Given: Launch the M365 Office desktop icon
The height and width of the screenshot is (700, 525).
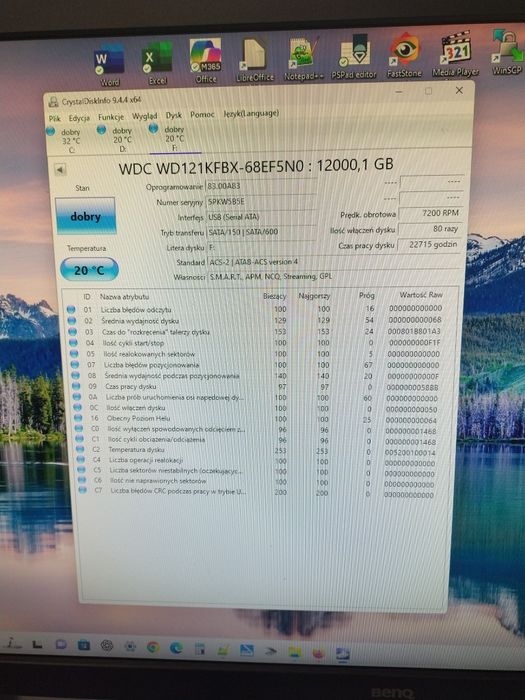Looking at the screenshot, I should pyautogui.click(x=205, y=61).
